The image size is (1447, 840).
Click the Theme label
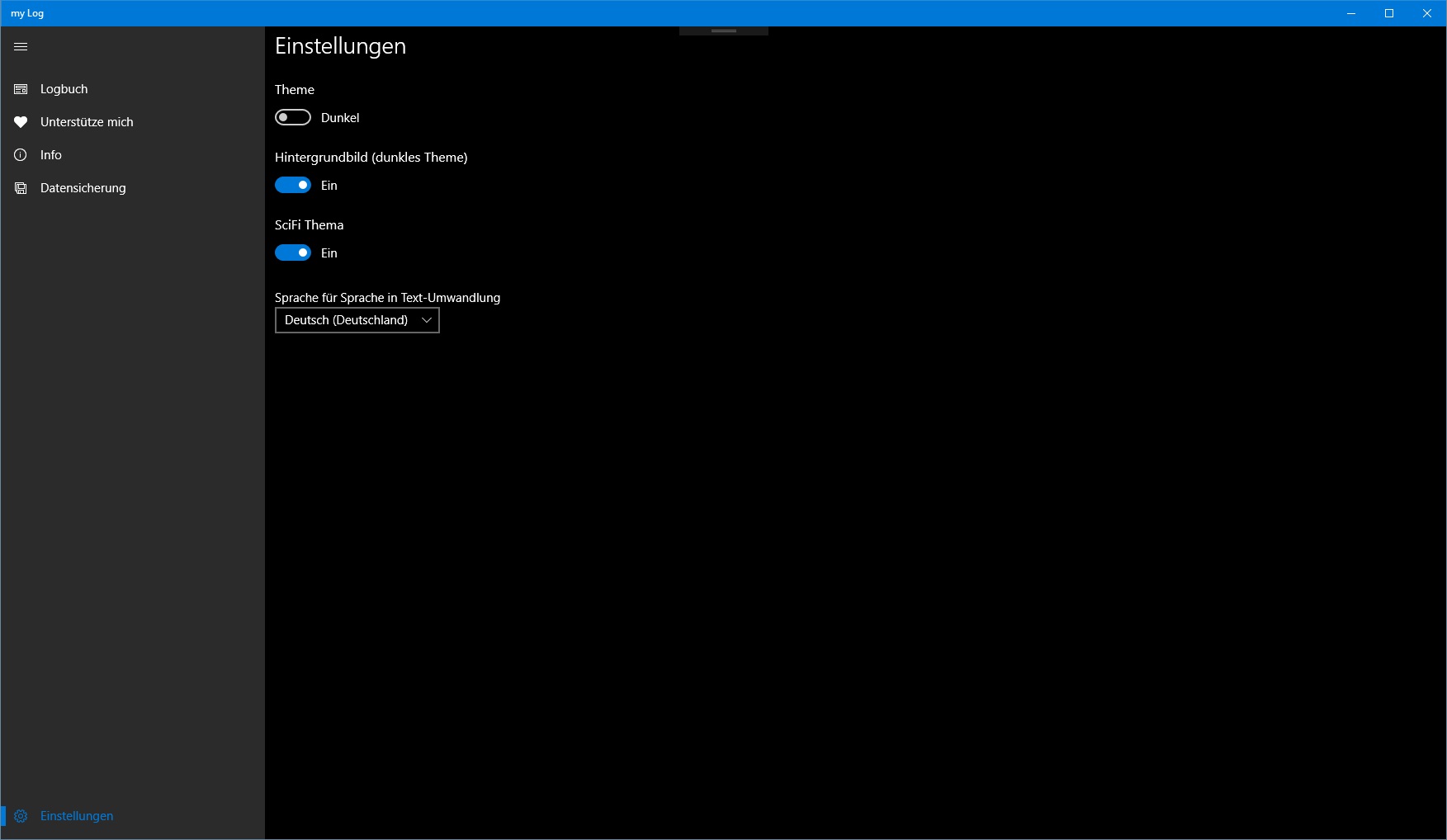[x=295, y=89]
